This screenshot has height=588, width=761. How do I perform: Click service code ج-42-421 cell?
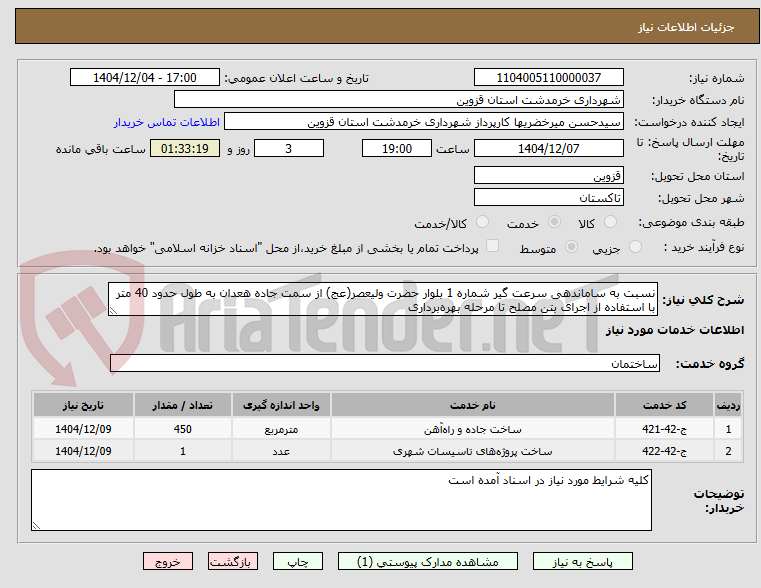coord(665,429)
